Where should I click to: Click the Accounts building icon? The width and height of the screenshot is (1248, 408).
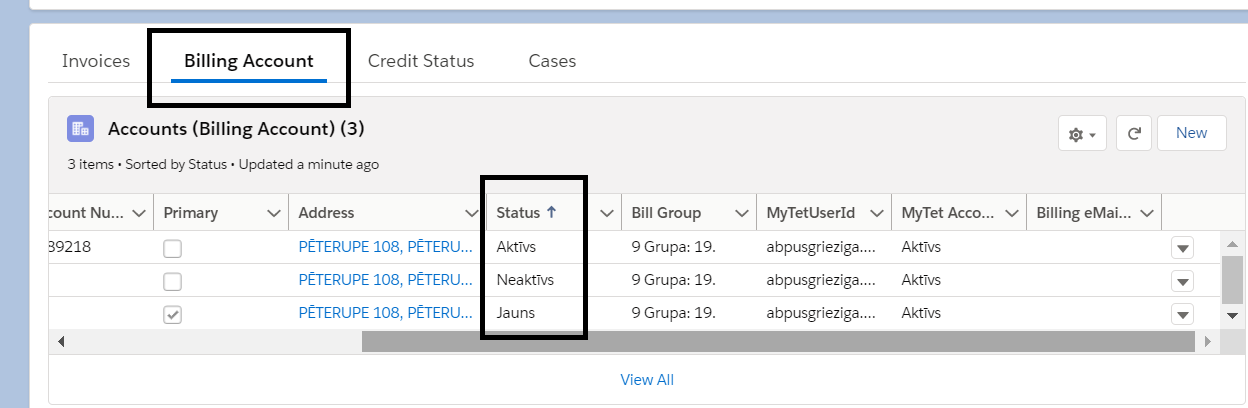pyautogui.click(x=80, y=129)
